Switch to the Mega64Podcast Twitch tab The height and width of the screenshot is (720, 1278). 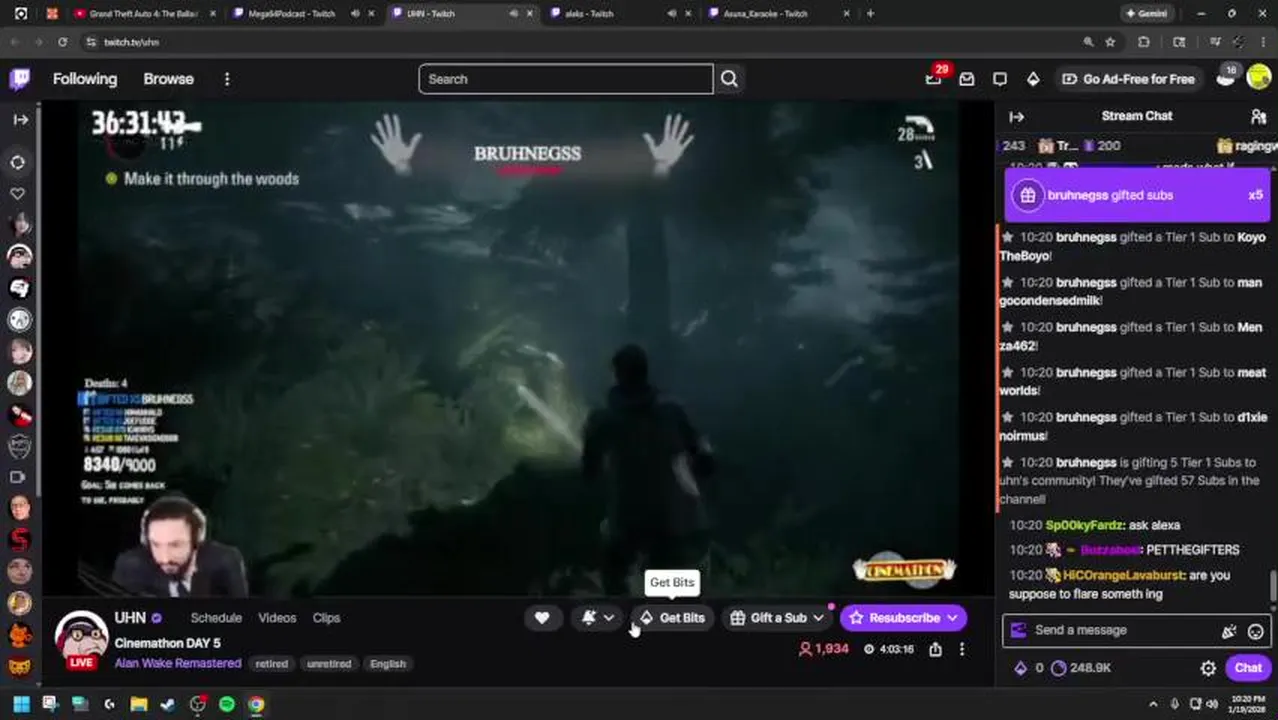pyautogui.click(x=305, y=13)
